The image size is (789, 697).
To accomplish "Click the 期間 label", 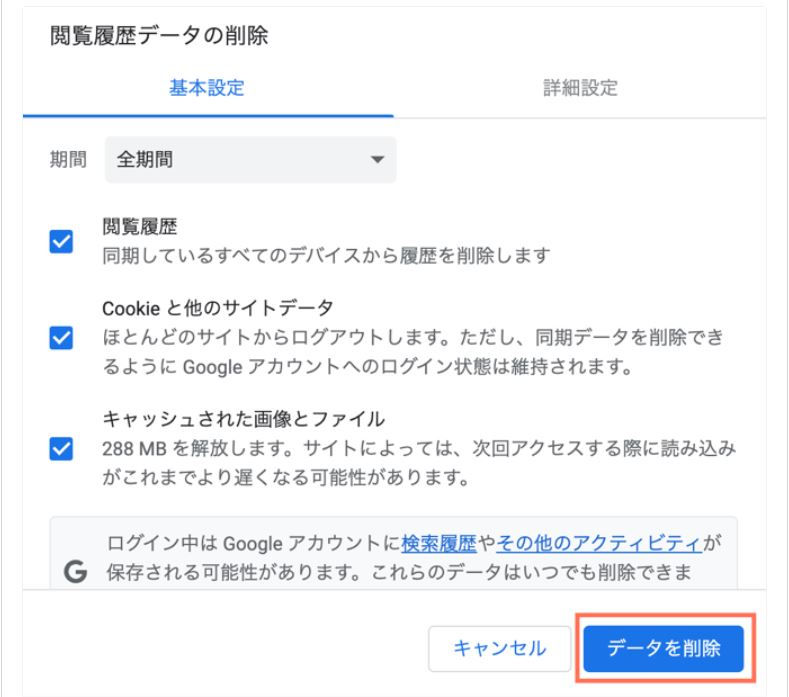I will coord(67,160).
